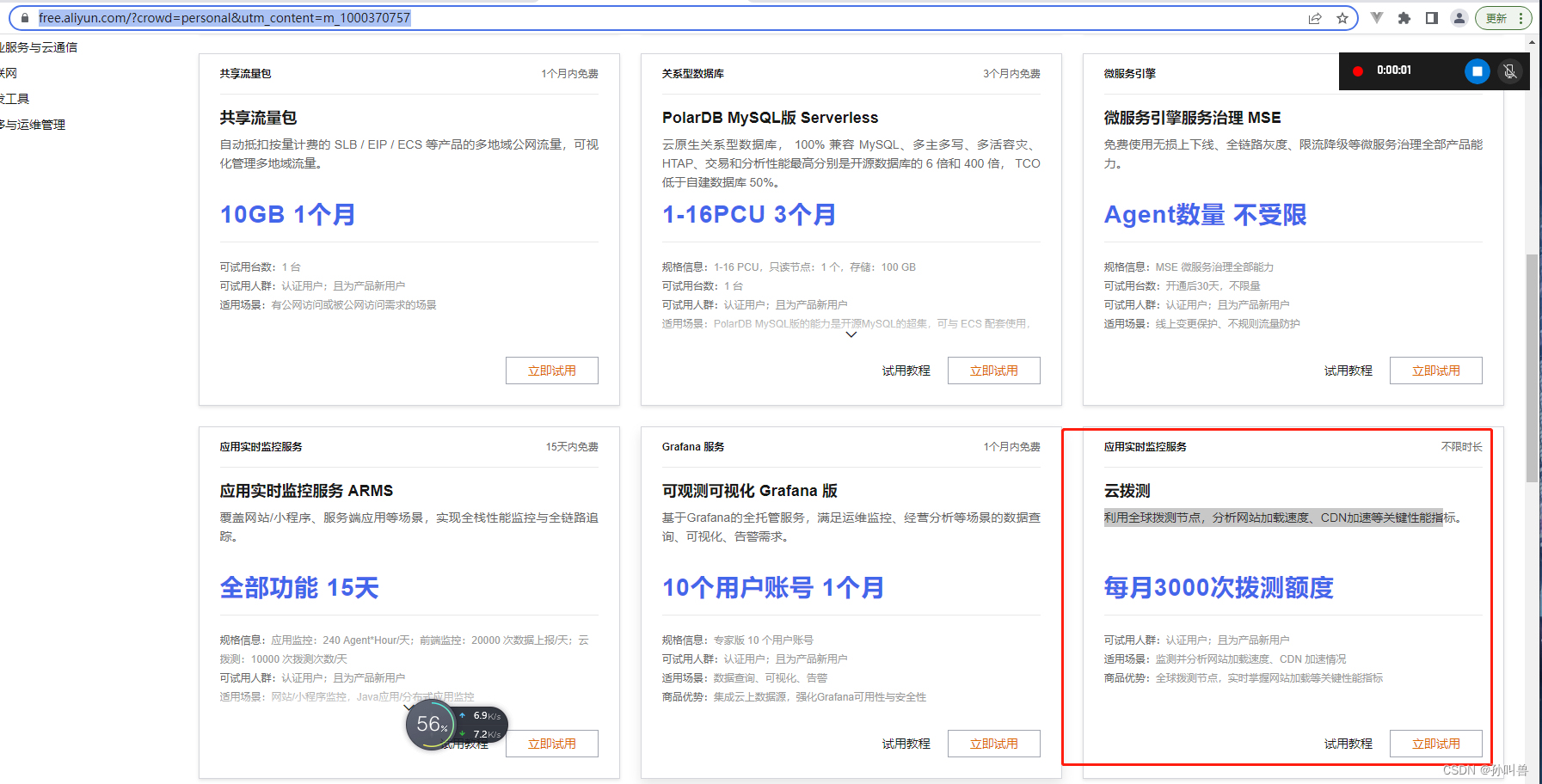Open 试用教程 for PolarDB MySQL
Screen dimensions: 1542x784
click(906, 371)
